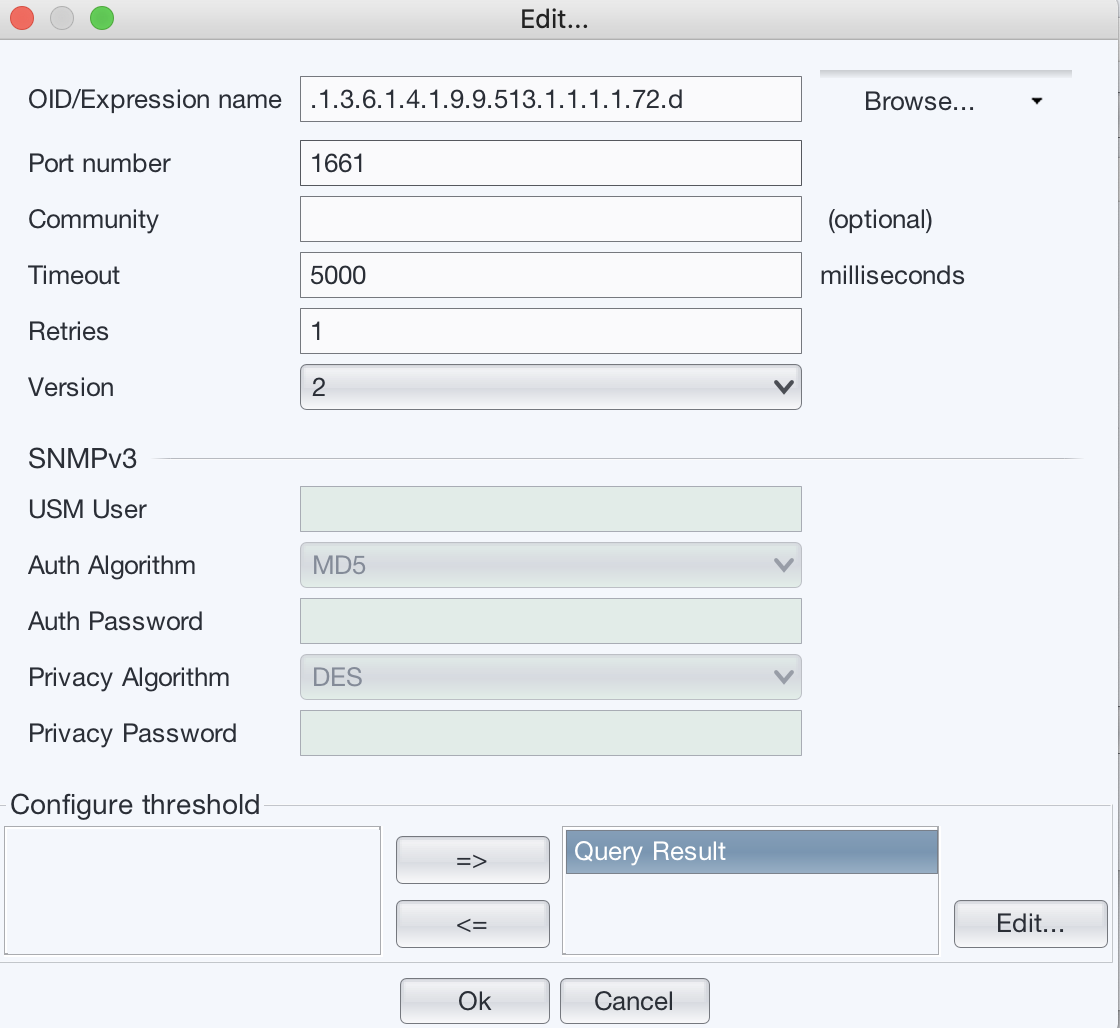Viewport: 1120px width, 1028px height.
Task: Expand the Browse dropdown arrow
Action: point(1037,101)
